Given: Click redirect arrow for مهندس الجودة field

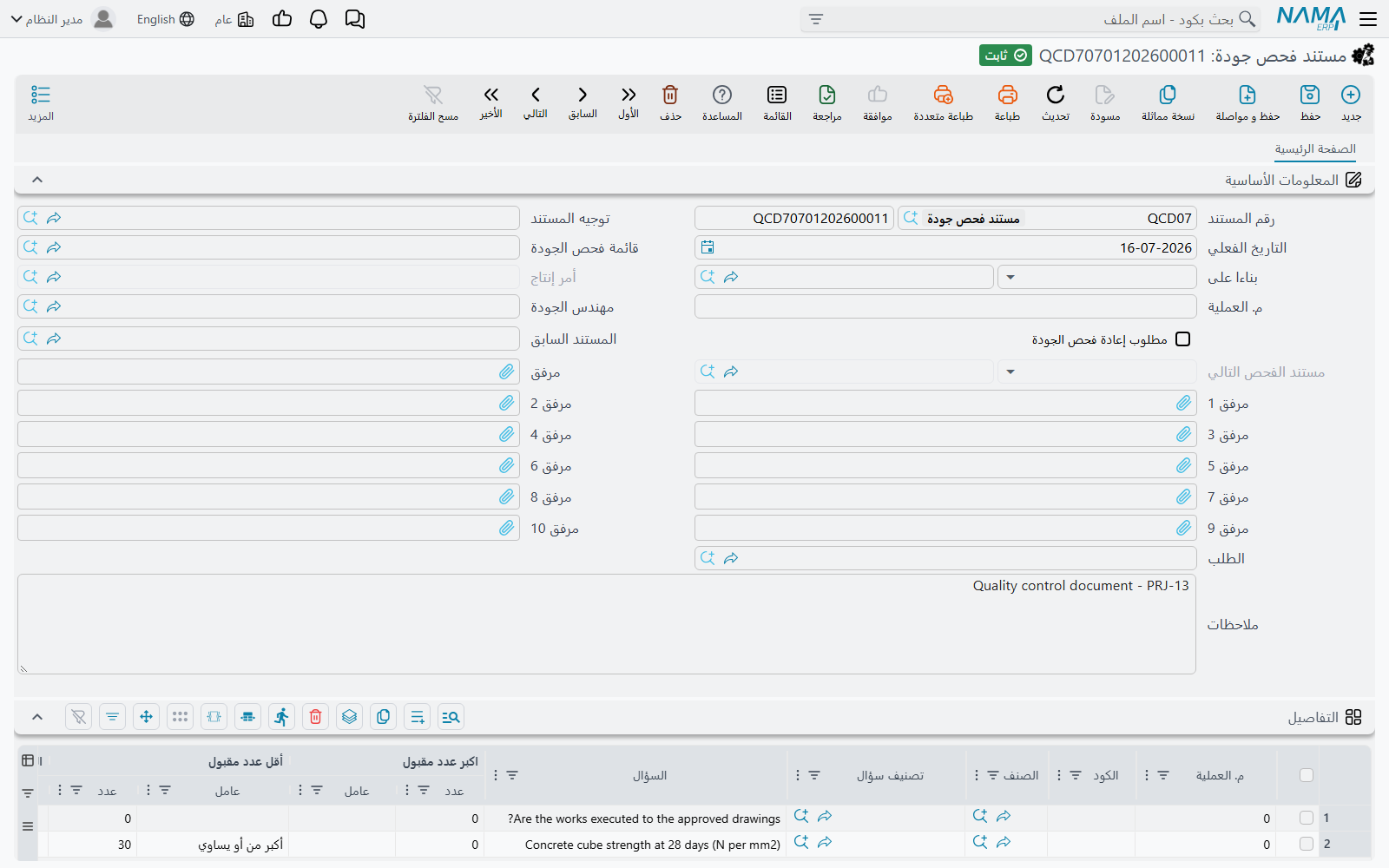Looking at the screenshot, I should pos(54,306).
